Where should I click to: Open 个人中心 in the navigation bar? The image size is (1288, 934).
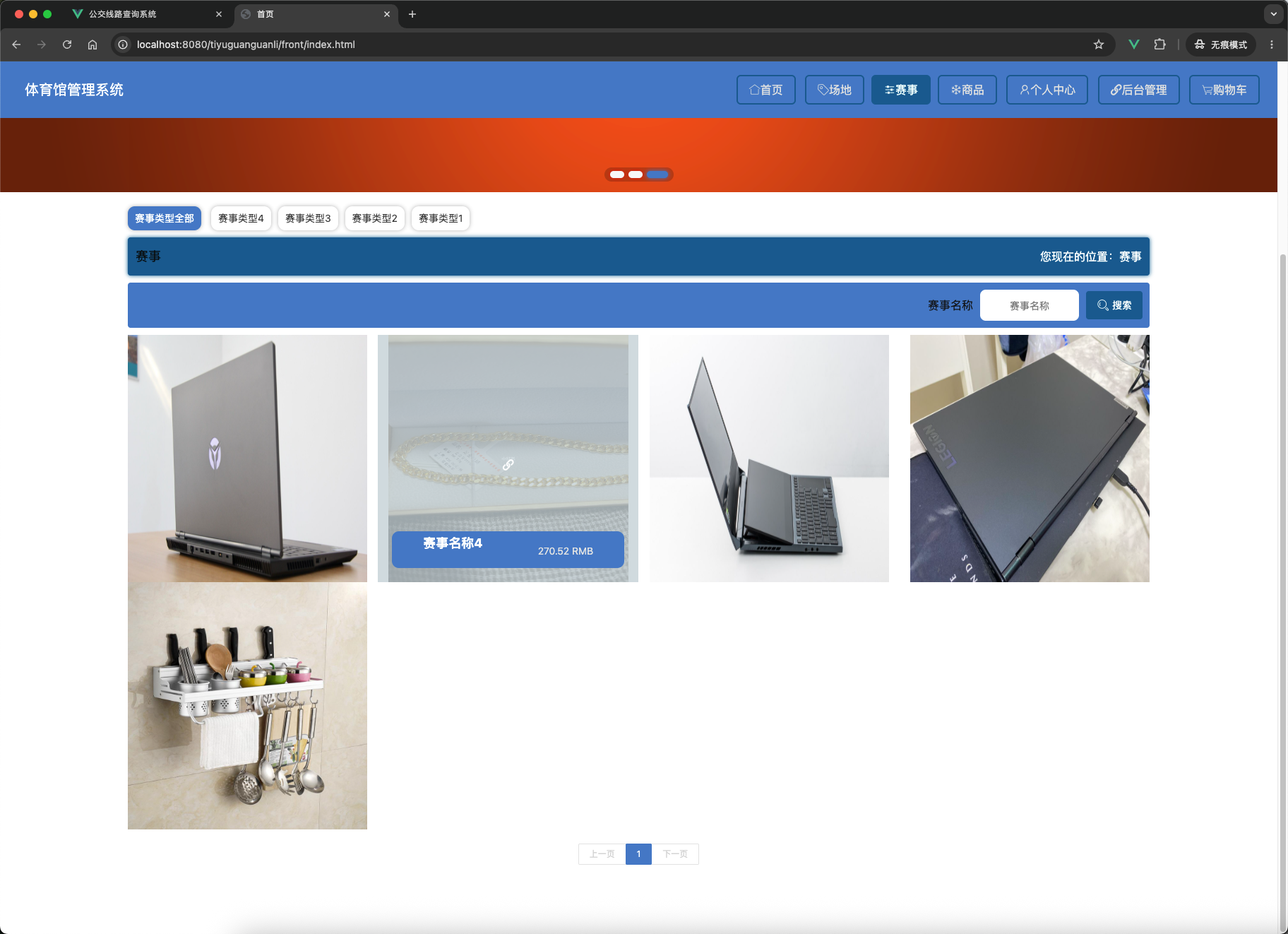tap(1046, 90)
